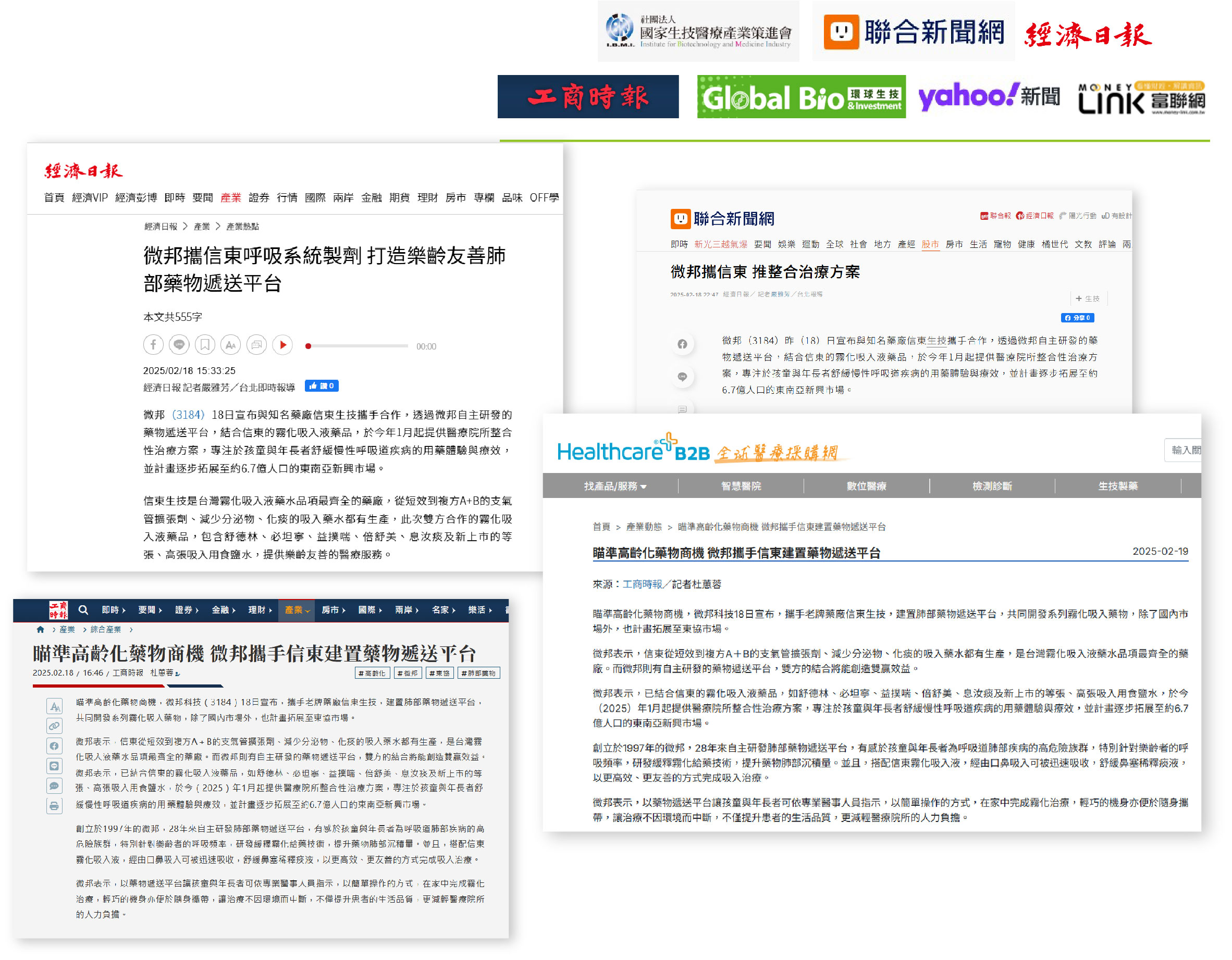Expand the 產業 dropdown in 工商時報 navbar
This screenshot has height=960, width=1232.
(x=297, y=610)
